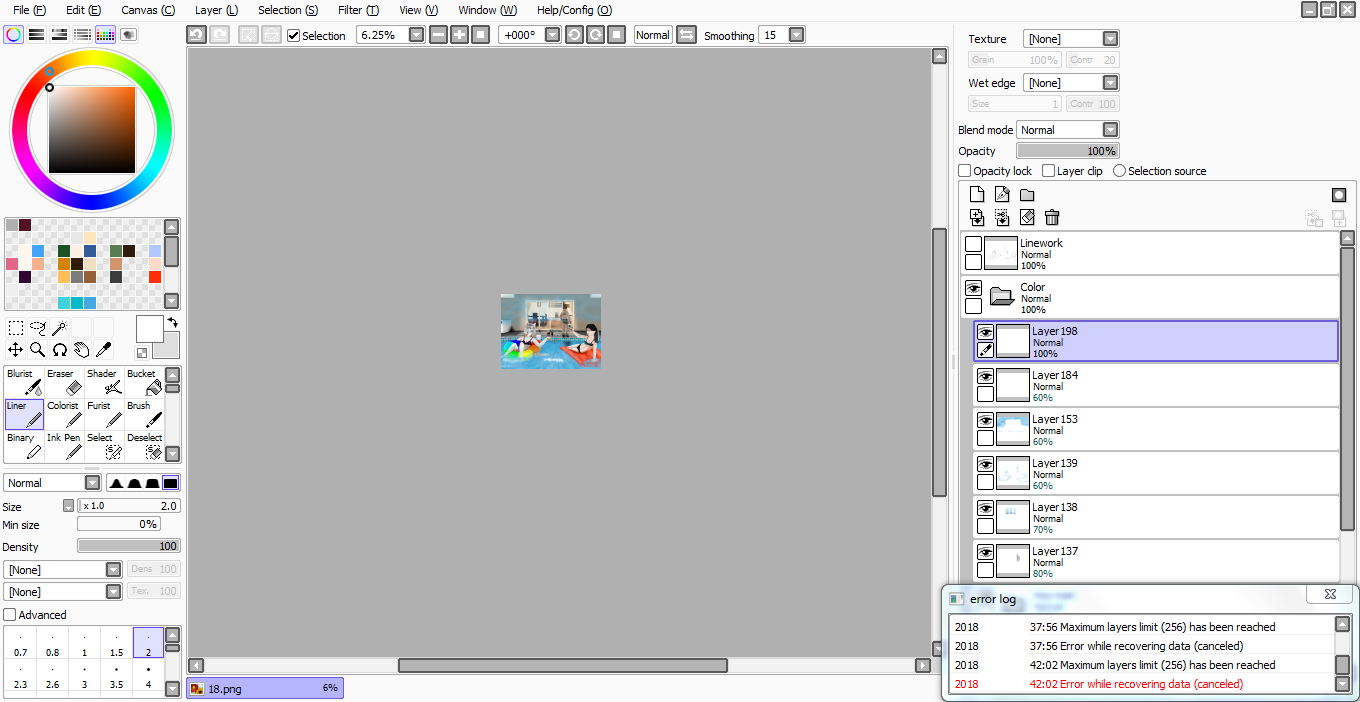This screenshot has height=702, width=1360.
Task: Add a layer mask
Action: click(1339, 195)
